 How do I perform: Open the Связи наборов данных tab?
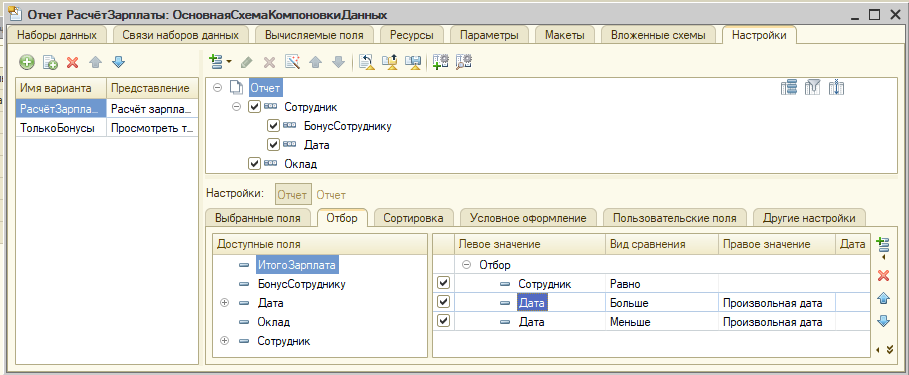click(180, 35)
